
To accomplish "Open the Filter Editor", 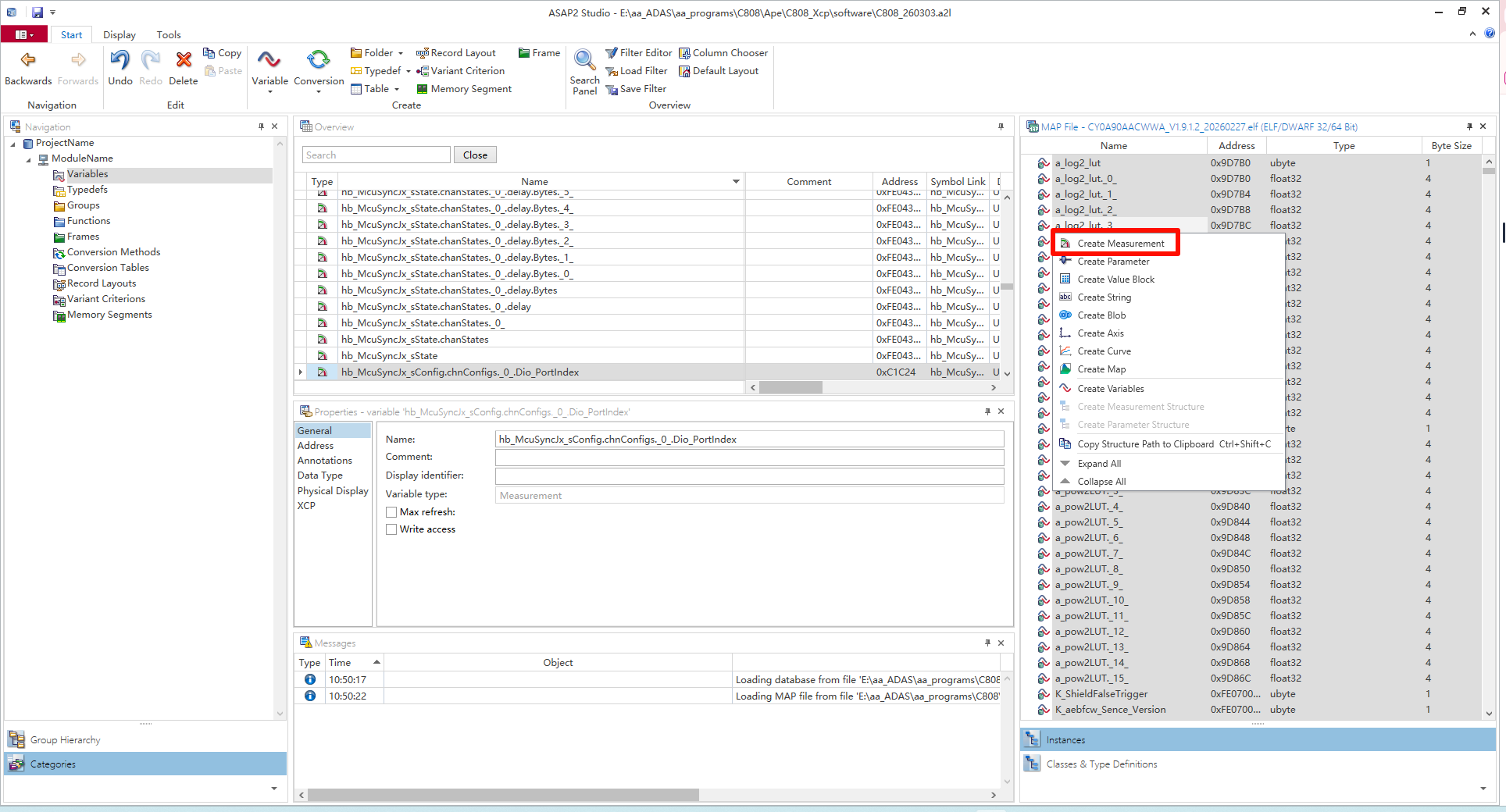I will tap(638, 53).
